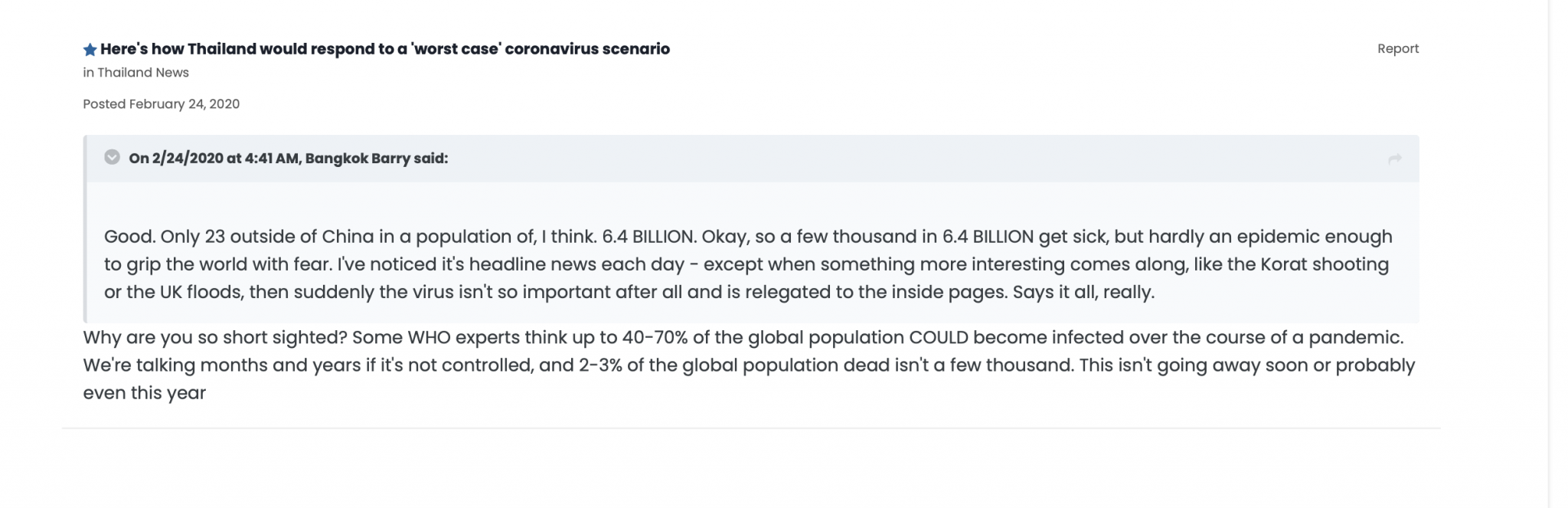Click the quoted paragraph starting 'Good. Only 23'
The width and height of the screenshot is (1568, 508).
click(748, 264)
